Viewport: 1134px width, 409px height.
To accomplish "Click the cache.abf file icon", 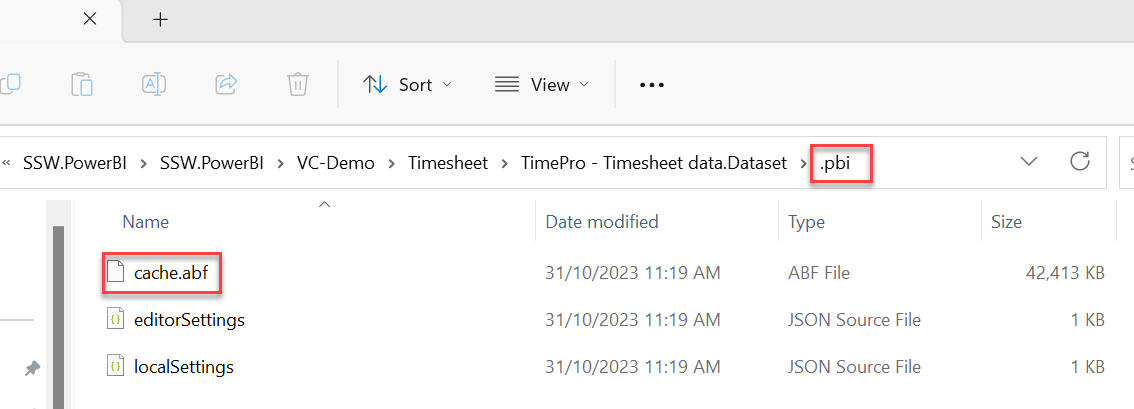I will click(x=115, y=272).
